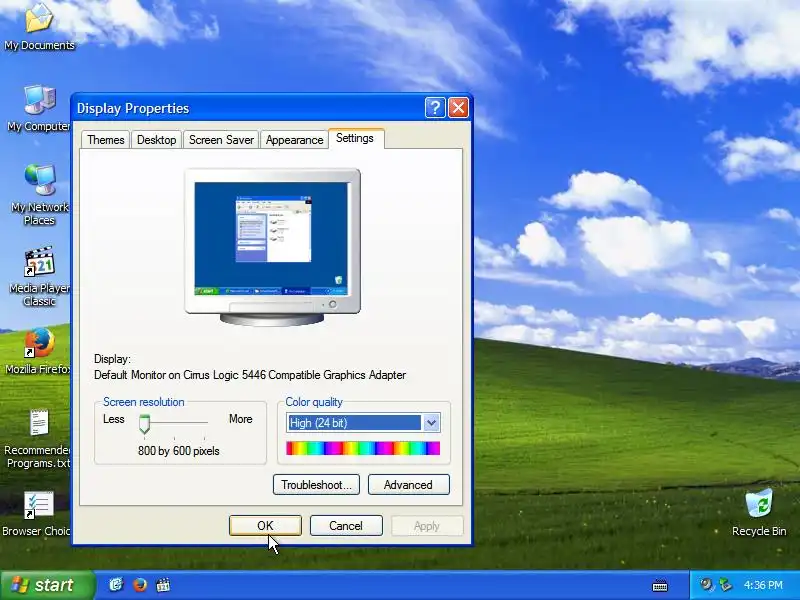Open Advanced display settings

409,485
